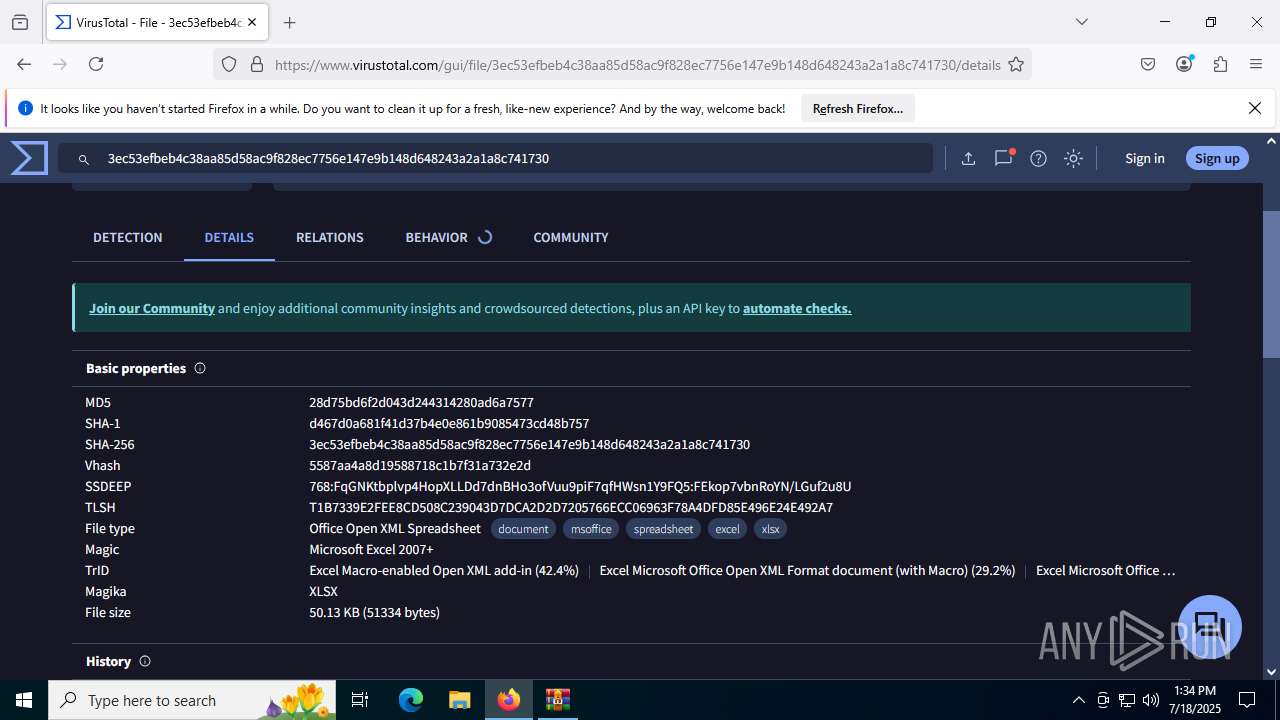Open Save to Pocket icon

pos(1148,64)
